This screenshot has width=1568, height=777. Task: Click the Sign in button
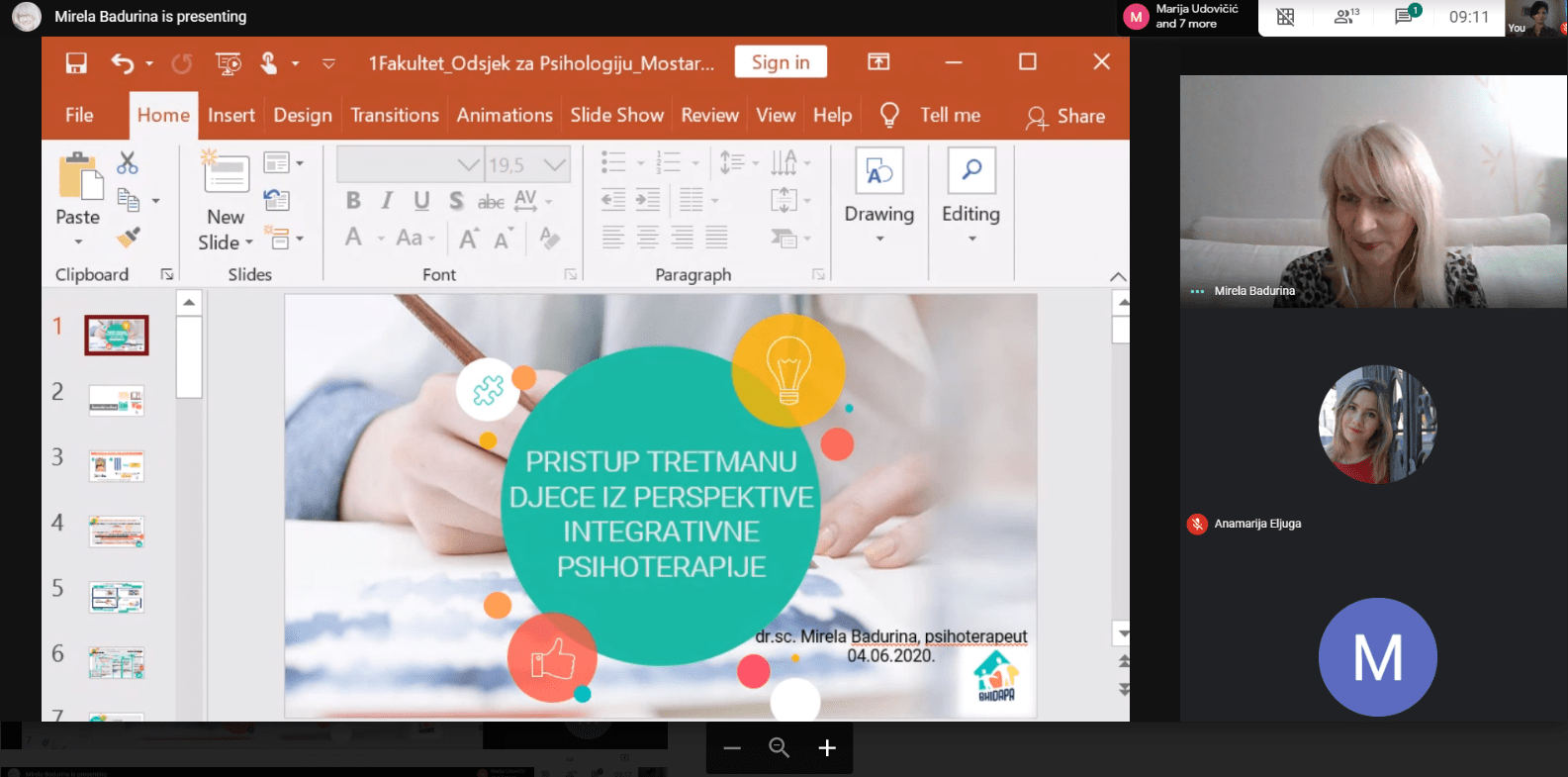click(781, 62)
